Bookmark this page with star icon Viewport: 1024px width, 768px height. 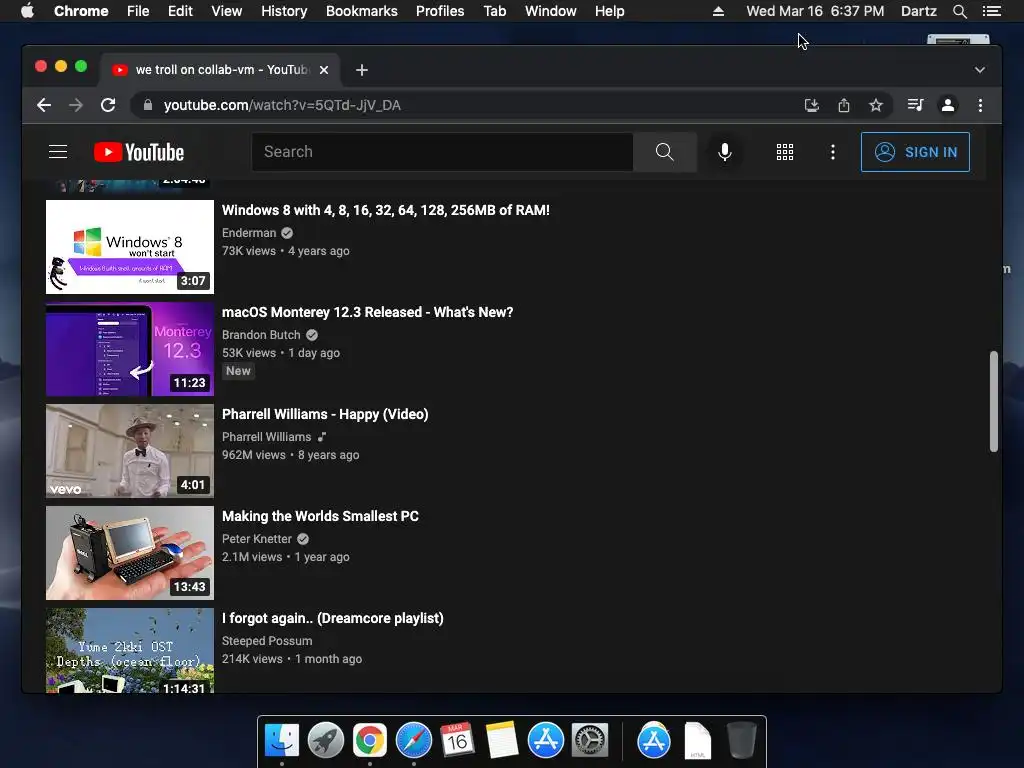click(876, 105)
